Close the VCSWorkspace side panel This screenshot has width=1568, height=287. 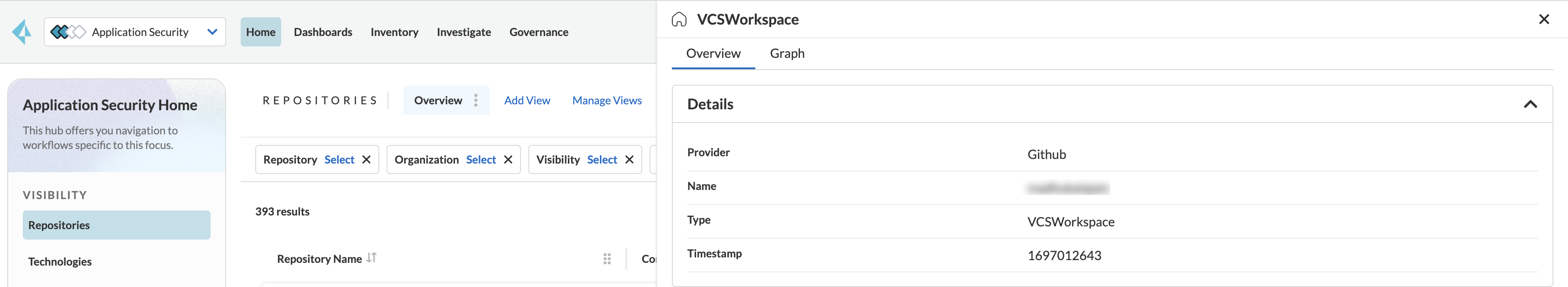pos(1544,20)
